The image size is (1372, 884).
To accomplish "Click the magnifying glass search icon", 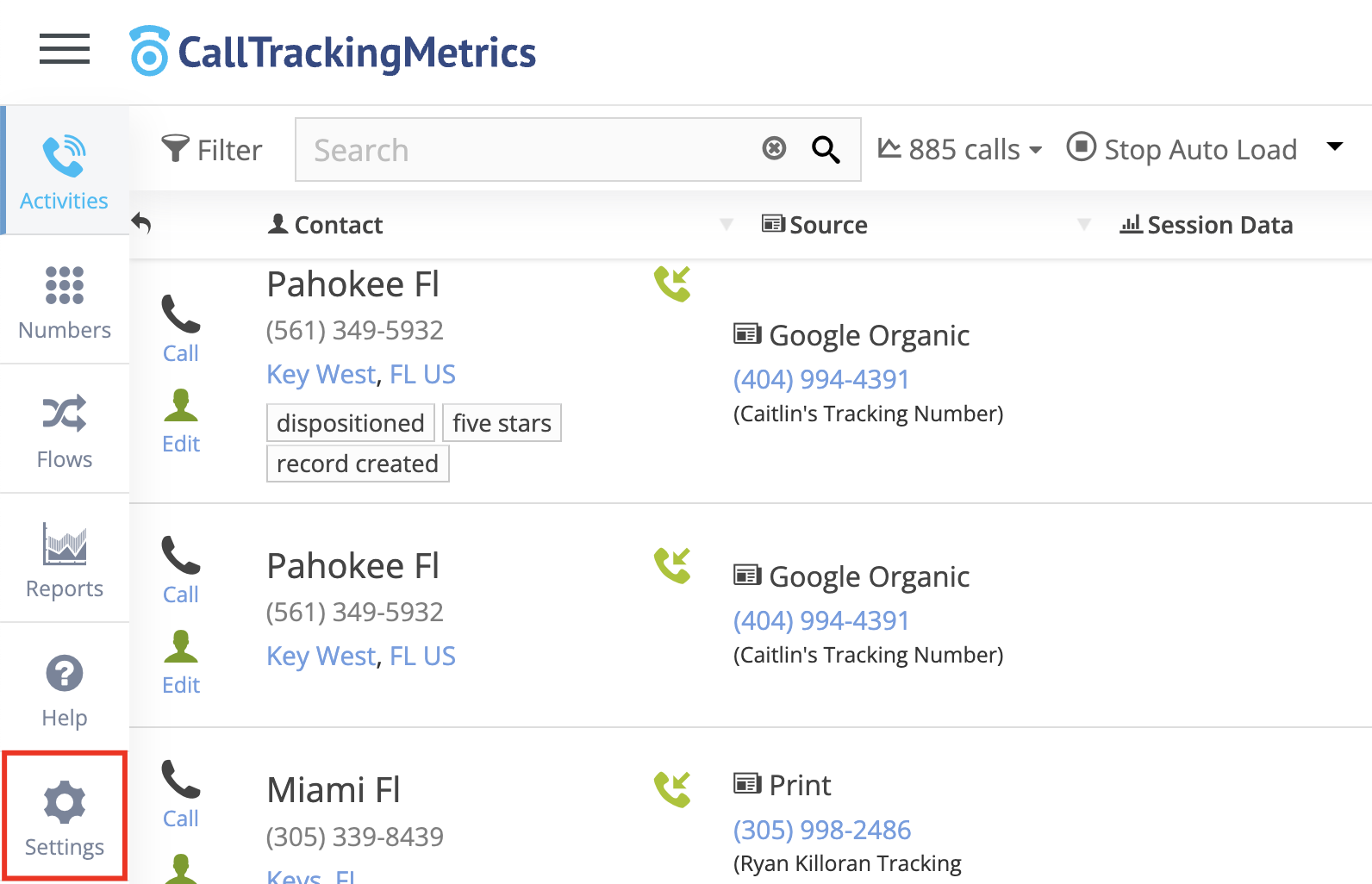I will point(826,149).
